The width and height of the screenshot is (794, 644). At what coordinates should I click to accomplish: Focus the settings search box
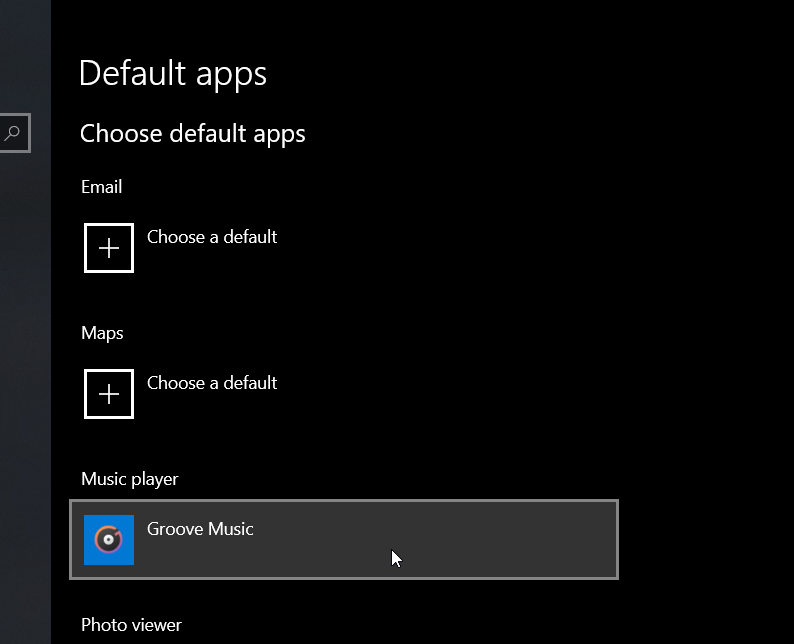(x=8, y=133)
